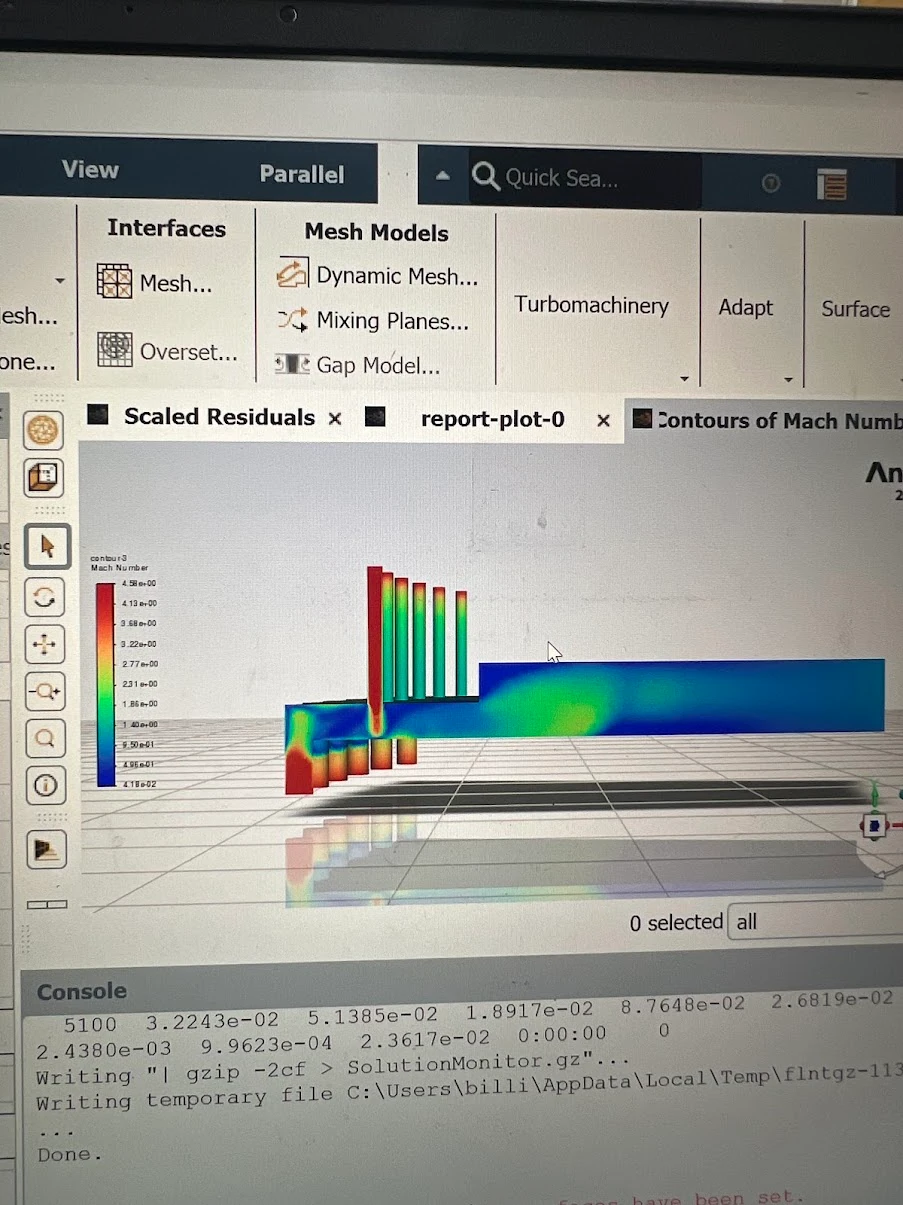The height and width of the screenshot is (1205, 903).
Task: Activate the zoom in/out magnifier tool
Action: (44, 692)
